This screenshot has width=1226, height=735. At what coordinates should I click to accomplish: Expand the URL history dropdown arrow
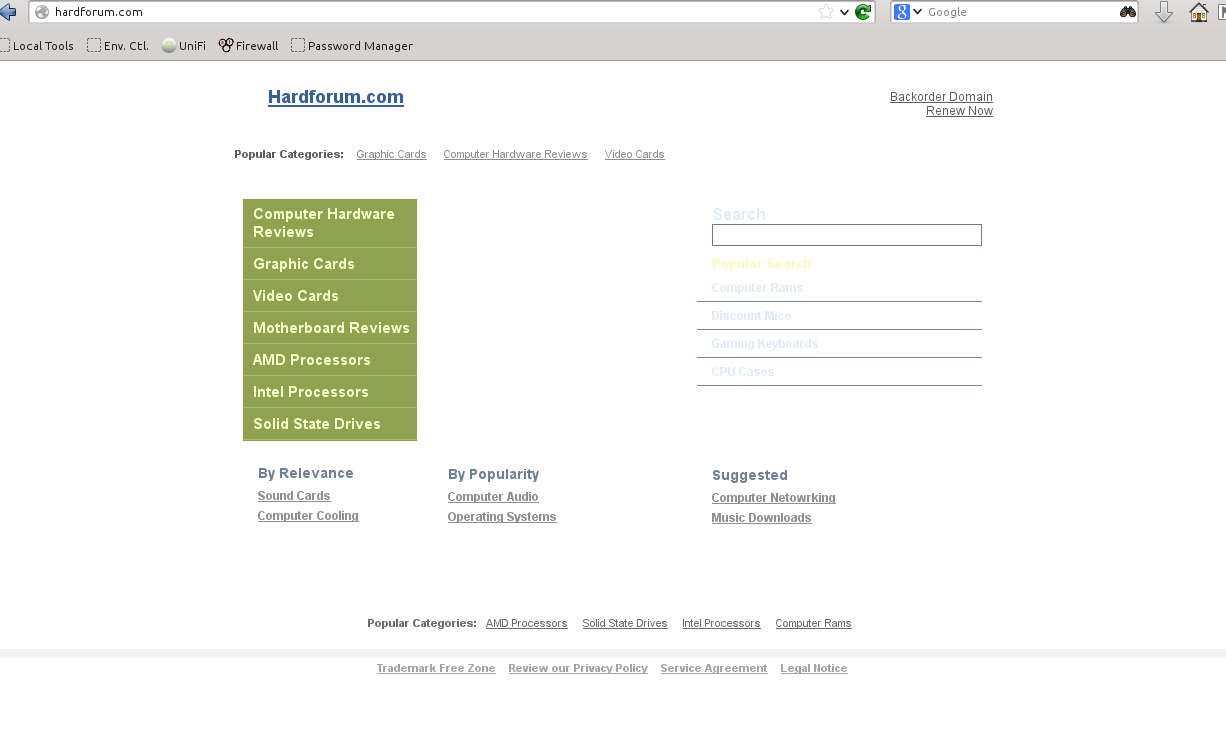[844, 12]
